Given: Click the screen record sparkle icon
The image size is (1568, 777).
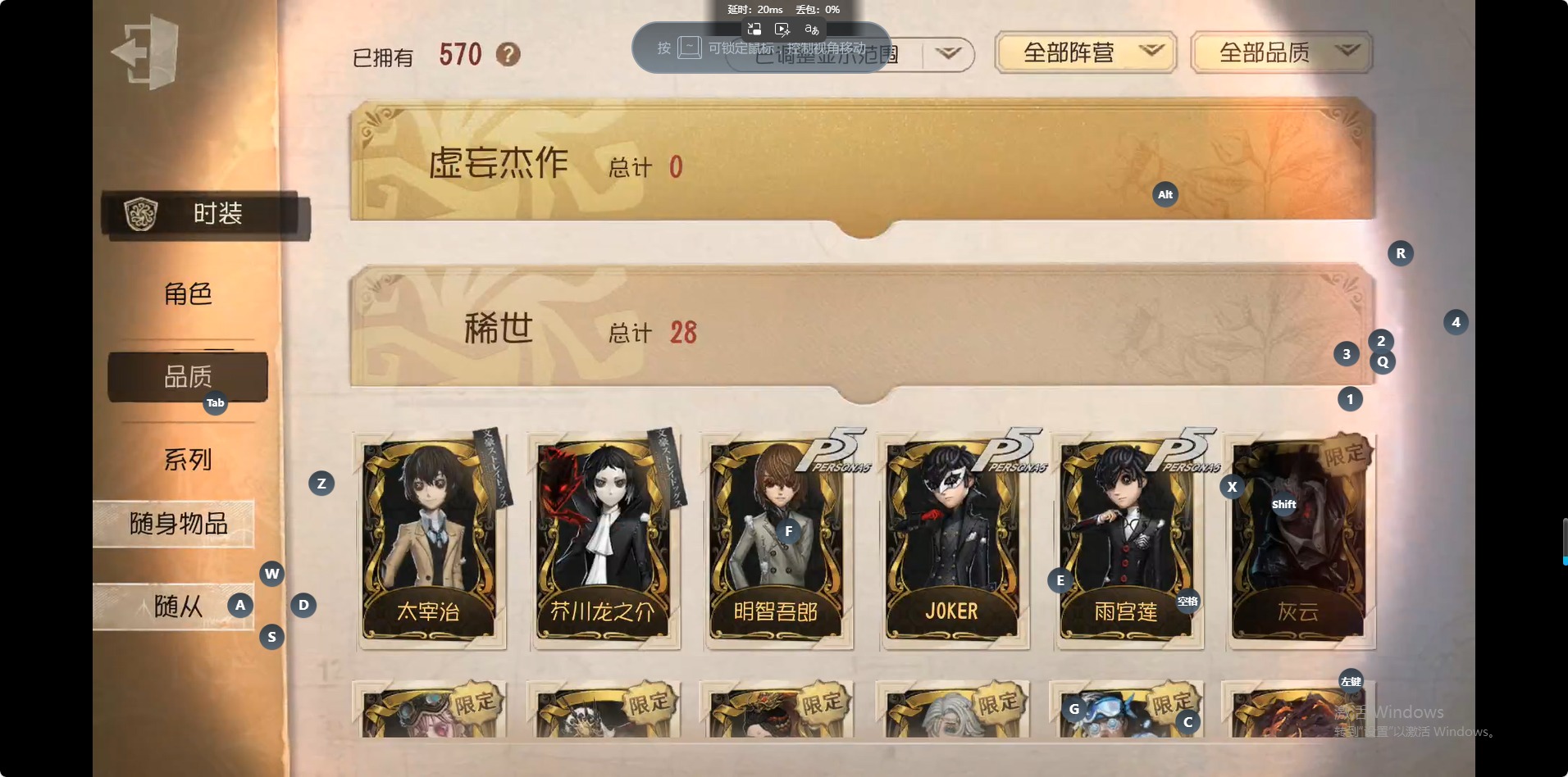Looking at the screenshot, I should coord(782,30).
